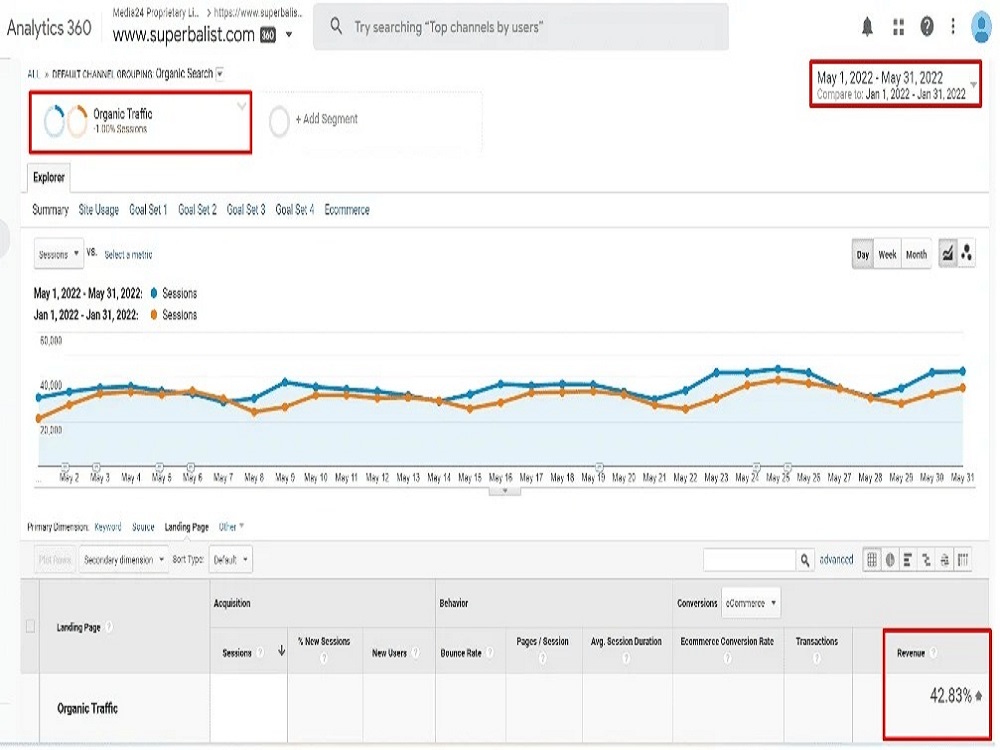Click the advanced filter link

(x=836, y=560)
